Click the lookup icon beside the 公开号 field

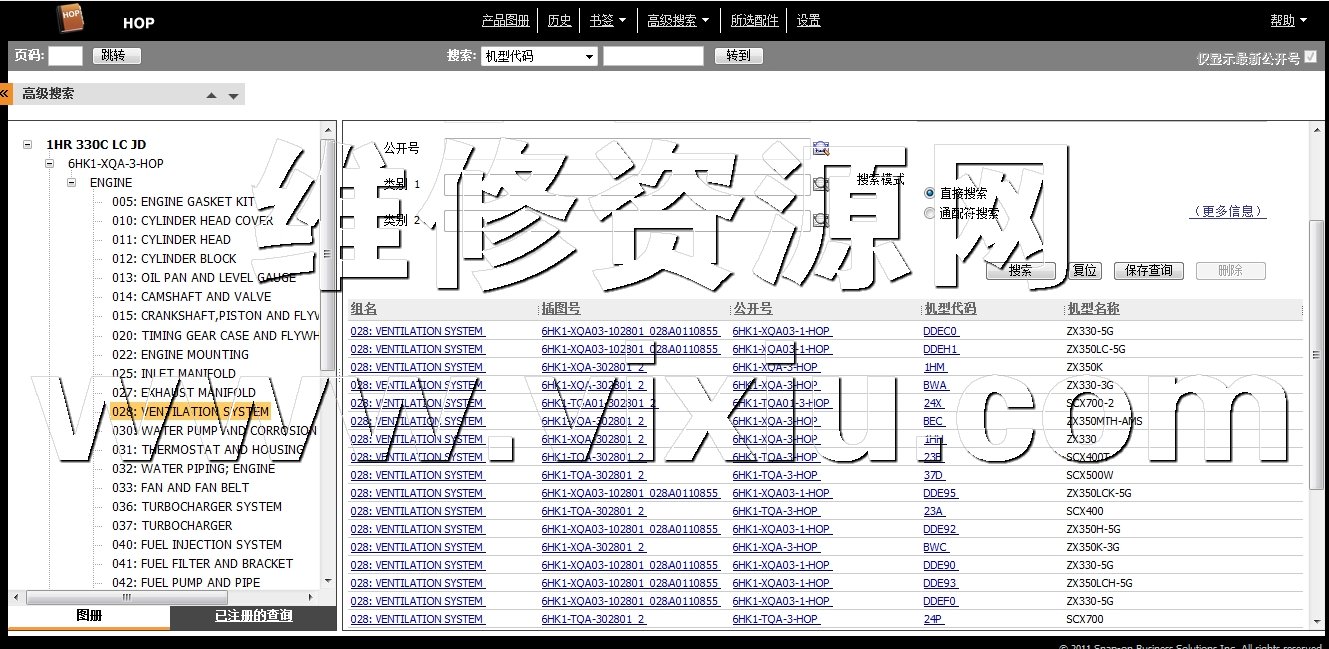click(821, 148)
